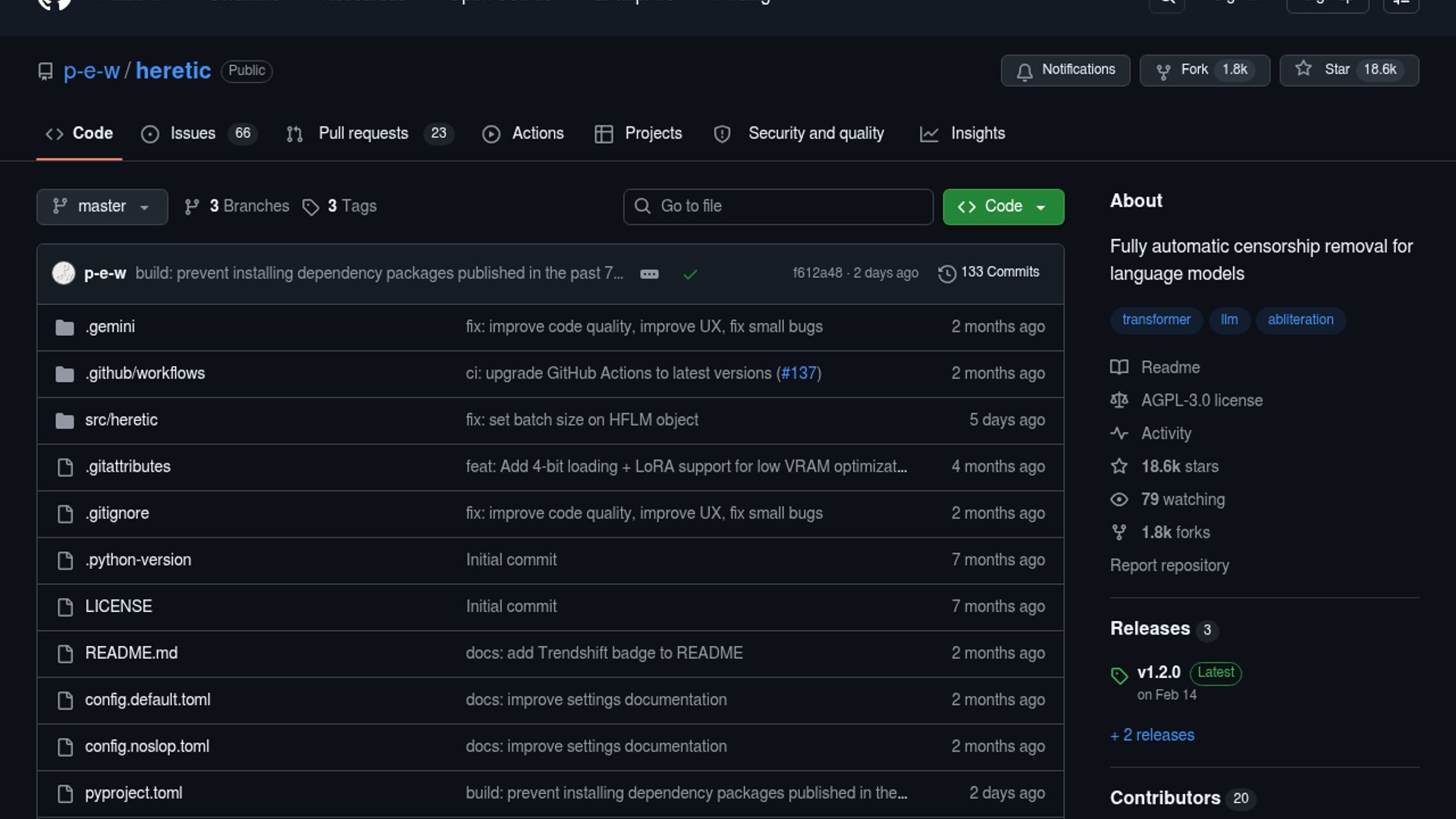Click the p-e-w author avatar
Viewport: 1456px width, 819px height.
click(x=64, y=272)
